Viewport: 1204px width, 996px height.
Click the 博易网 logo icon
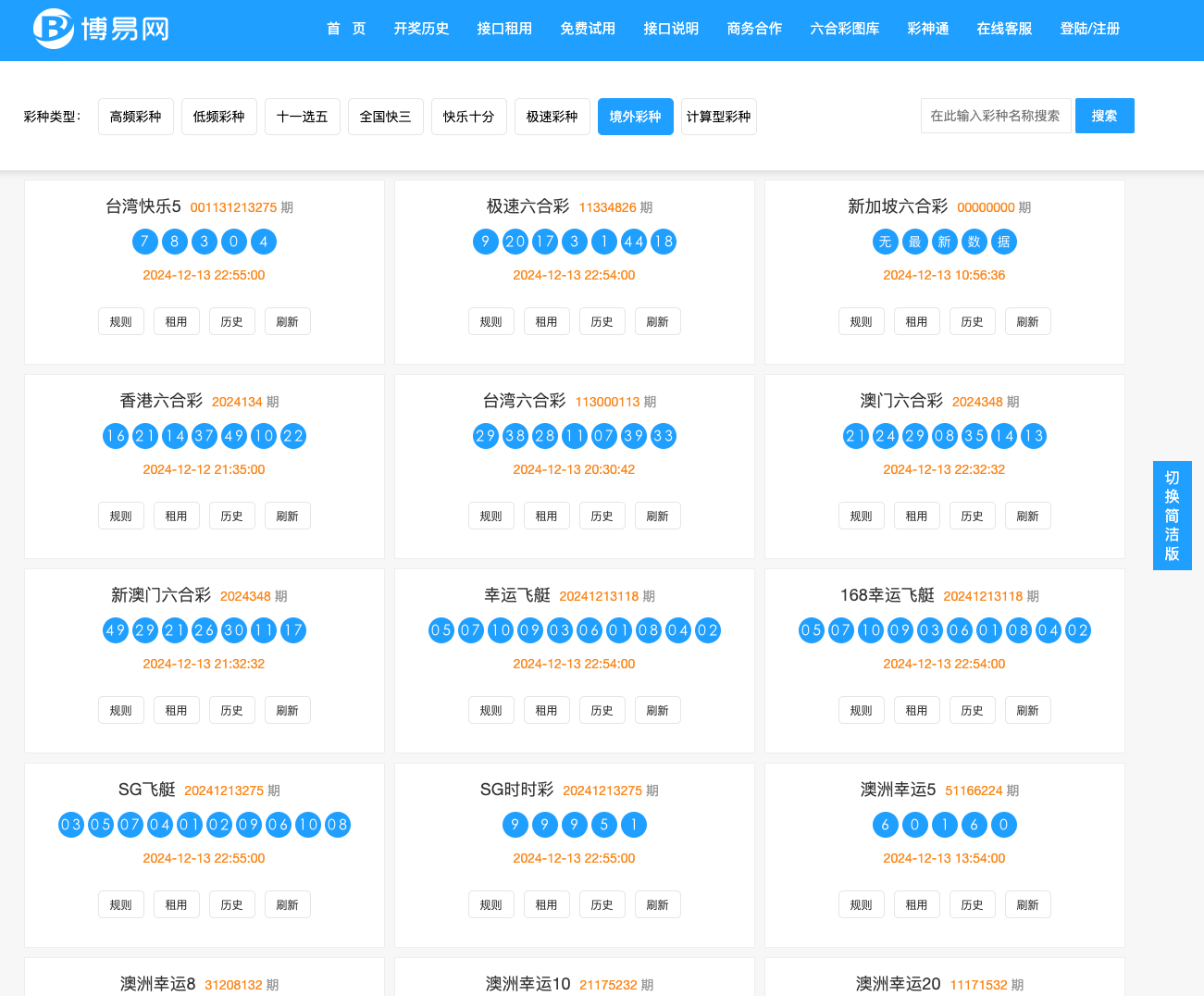tap(53, 29)
